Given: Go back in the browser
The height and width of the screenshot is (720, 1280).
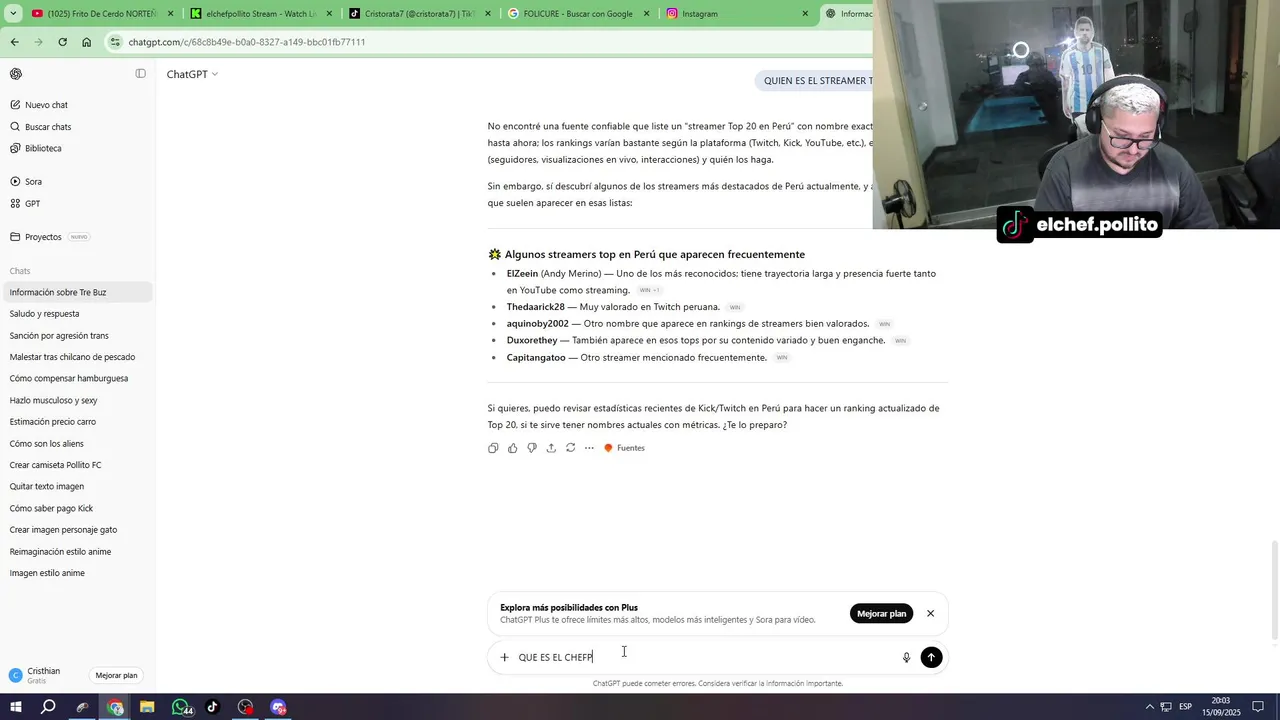Looking at the screenshot, I should pyautogui.click(x=14, y=42).
